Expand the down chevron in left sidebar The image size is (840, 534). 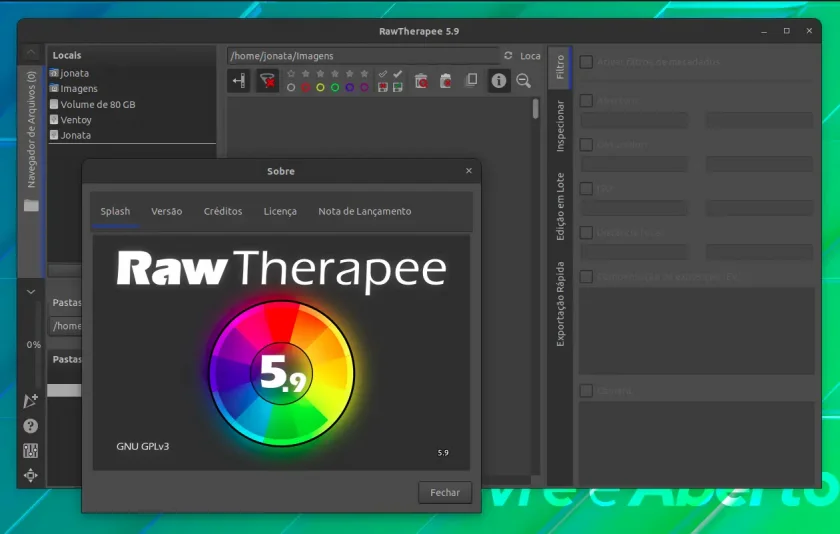(x=31, y=292)
